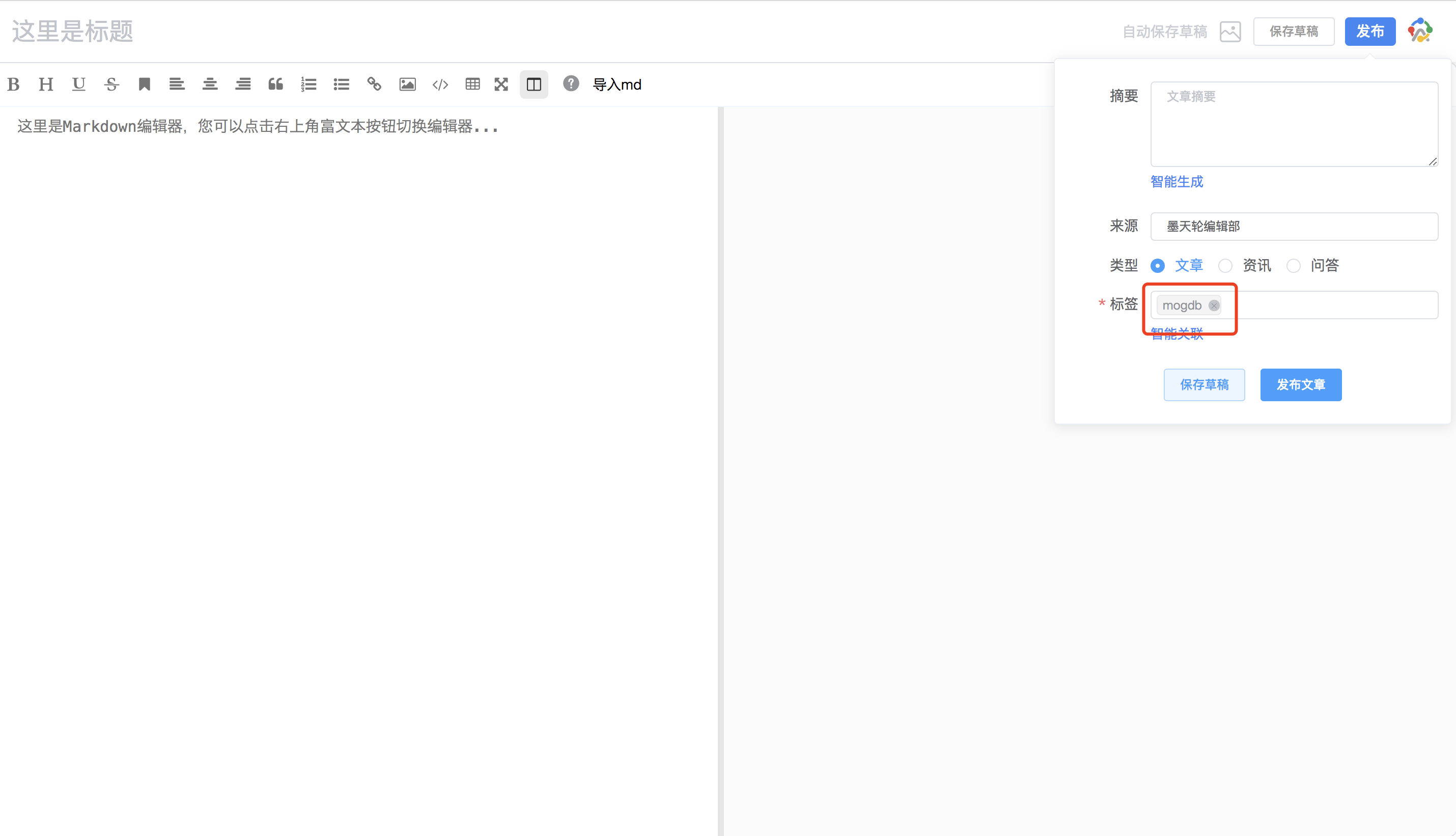Click the 导入md import button

(617, 85)
